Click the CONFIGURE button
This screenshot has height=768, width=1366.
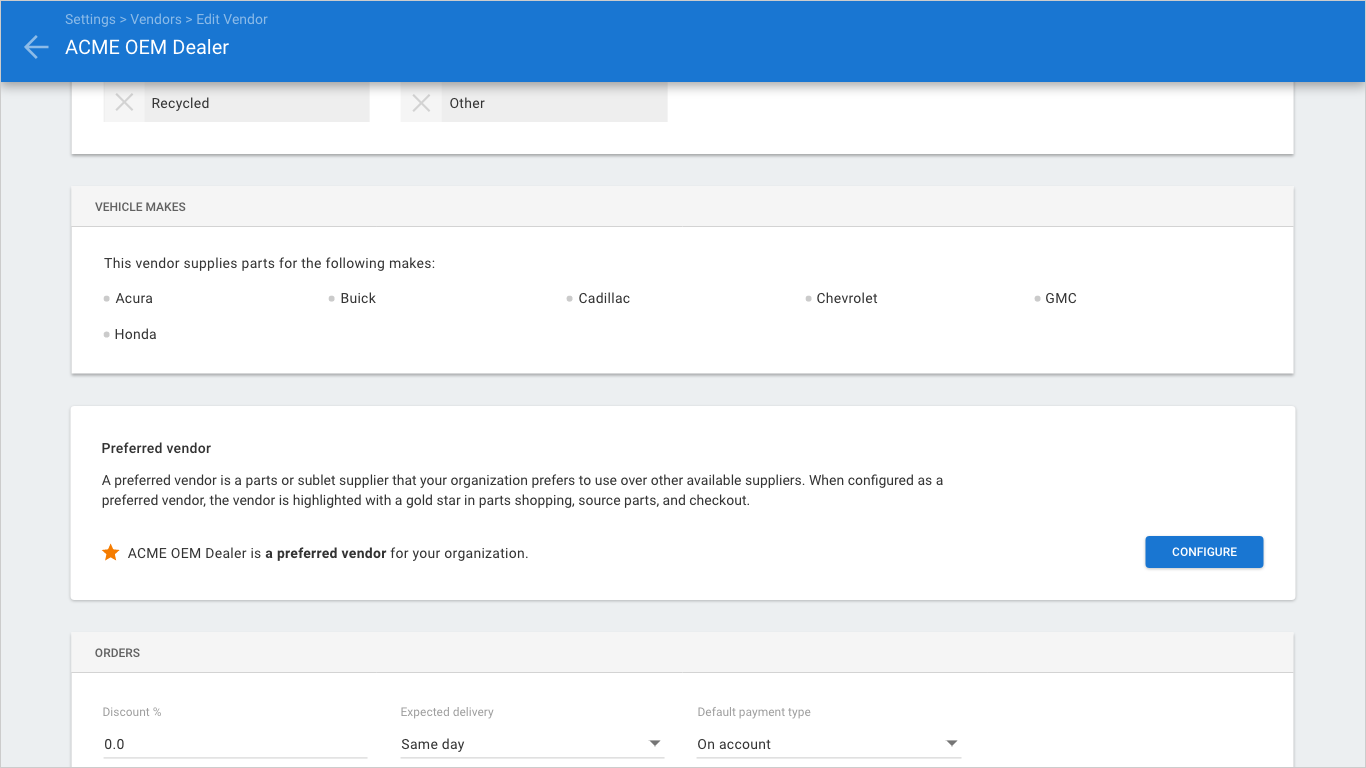[x=1204, y=552]
